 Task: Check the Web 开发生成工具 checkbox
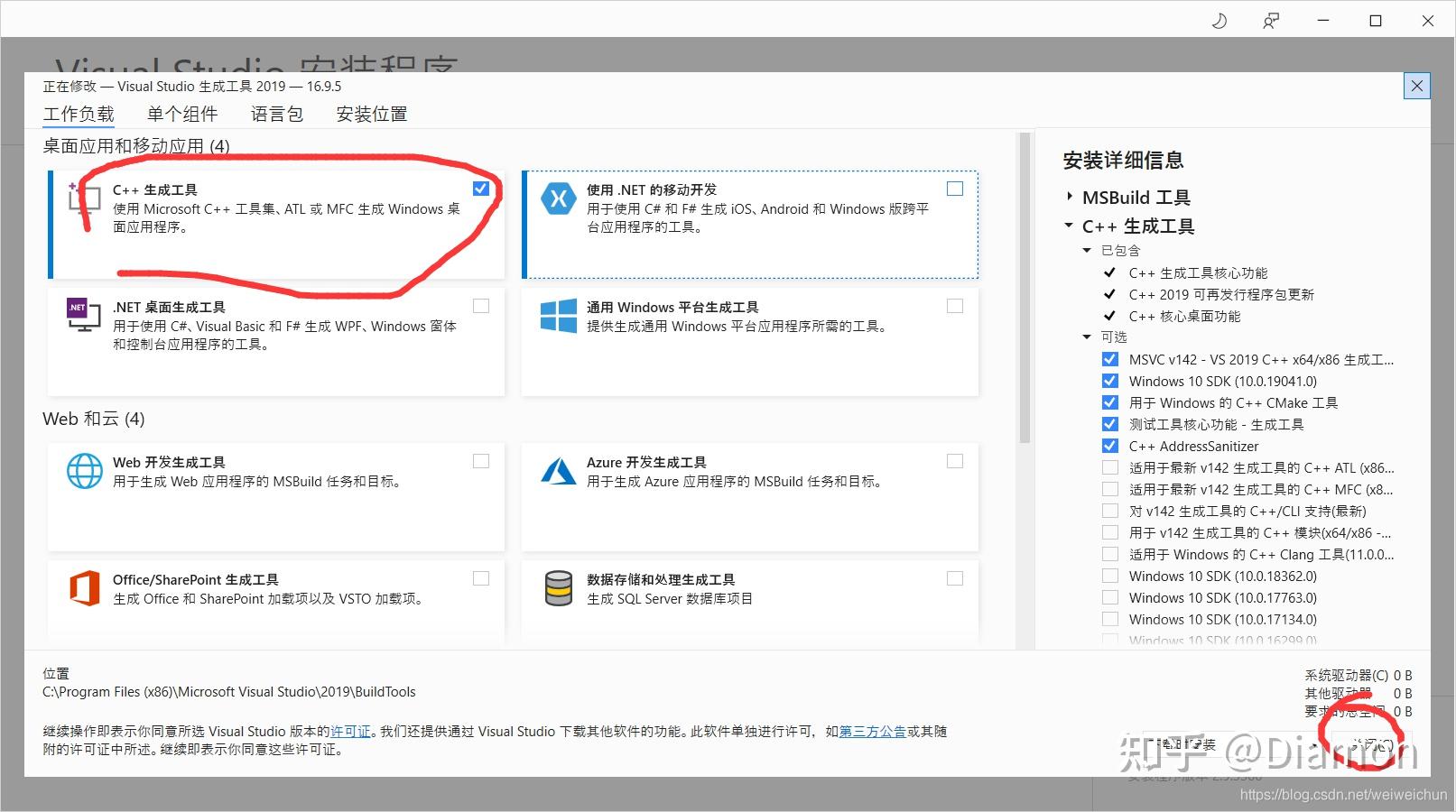point(481,461)
